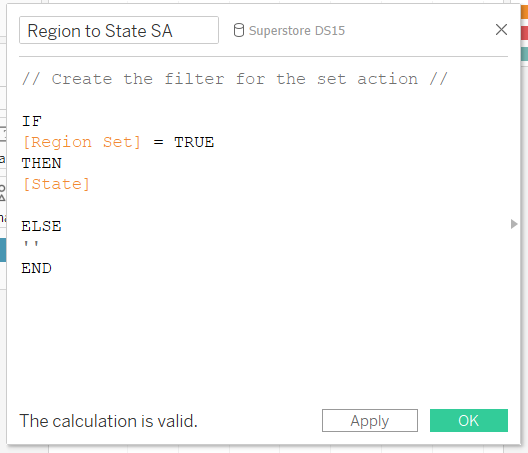Click the Superstore DS15 data source icon

238,30
